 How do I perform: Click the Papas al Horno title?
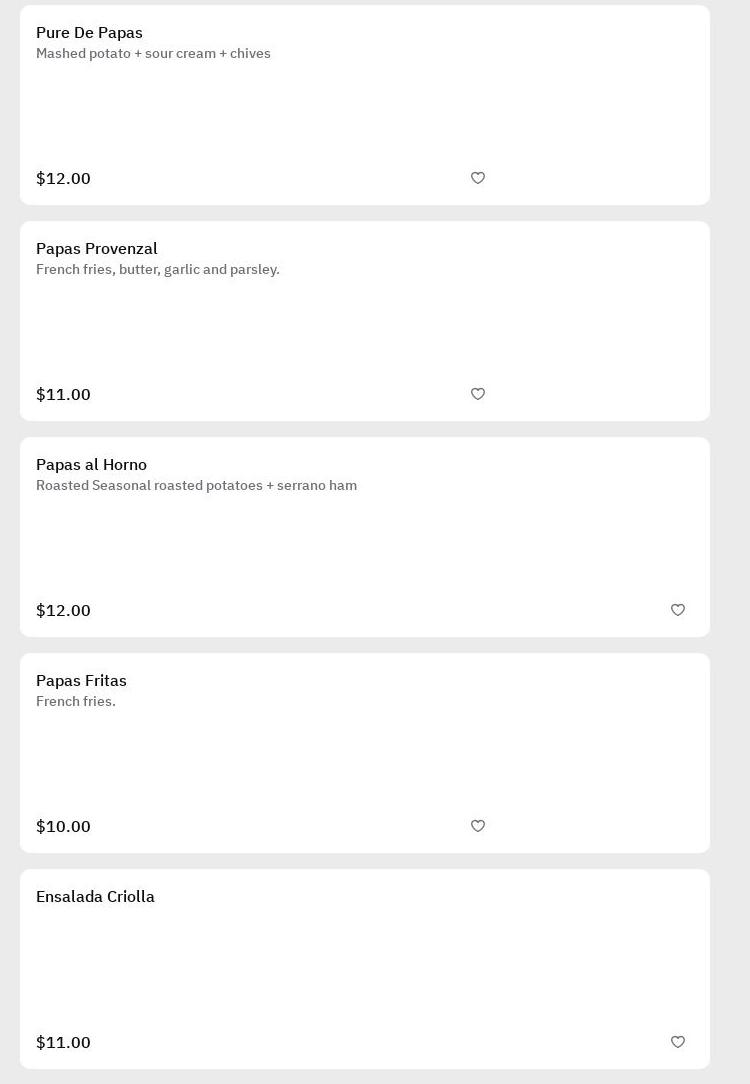click(91, 465)
